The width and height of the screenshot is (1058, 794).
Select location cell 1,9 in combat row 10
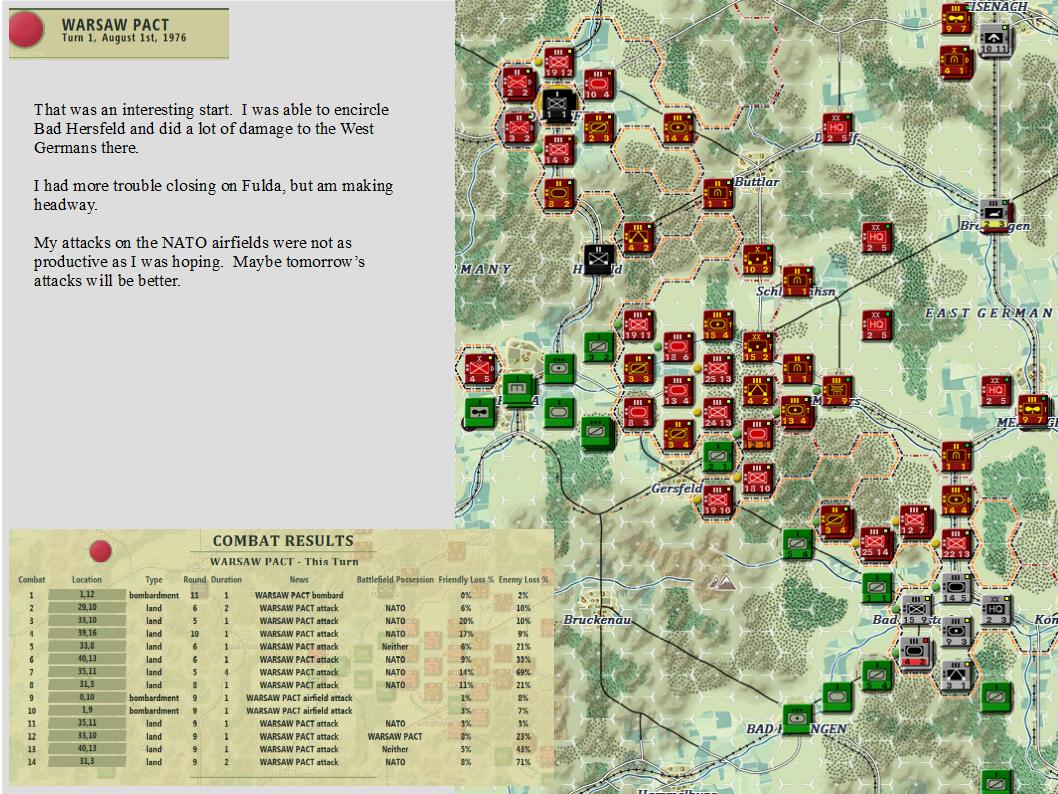[87, 710]
